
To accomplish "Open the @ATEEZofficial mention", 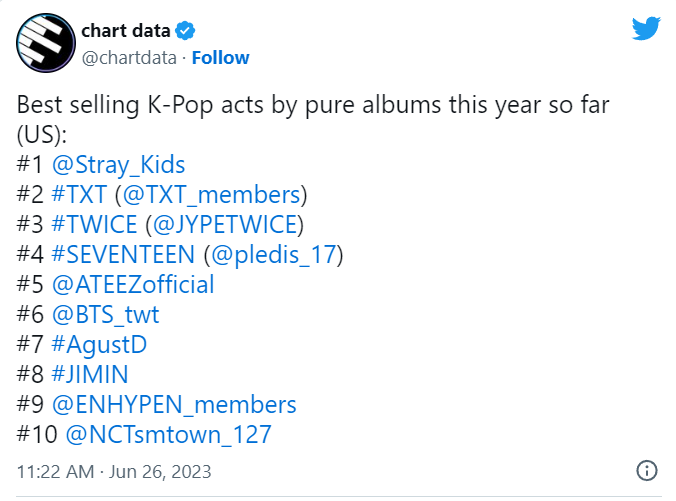I will pyautogui.click(x=133, y=285).
